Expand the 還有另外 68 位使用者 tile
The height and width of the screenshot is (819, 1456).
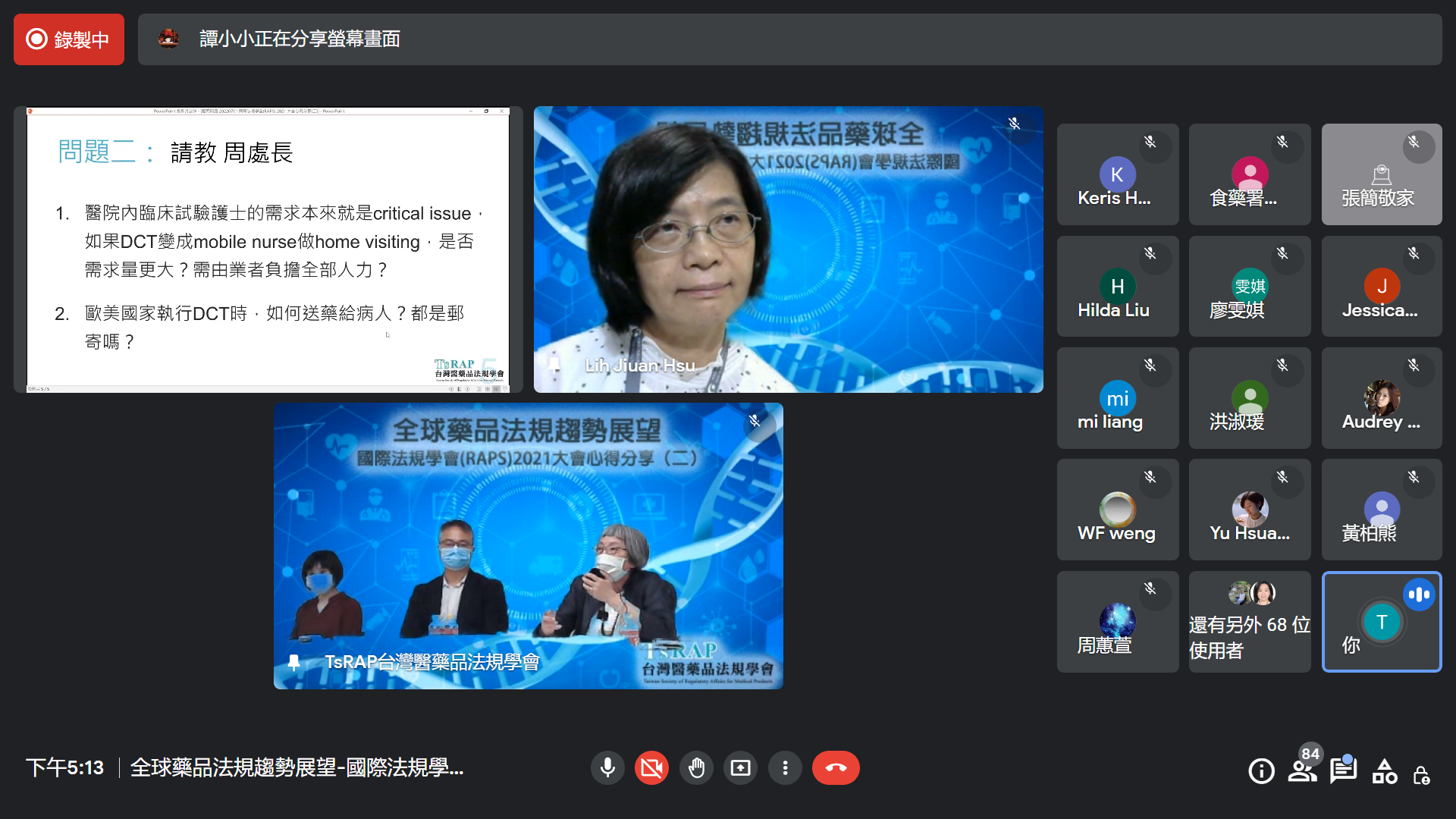click(1249, 622)
